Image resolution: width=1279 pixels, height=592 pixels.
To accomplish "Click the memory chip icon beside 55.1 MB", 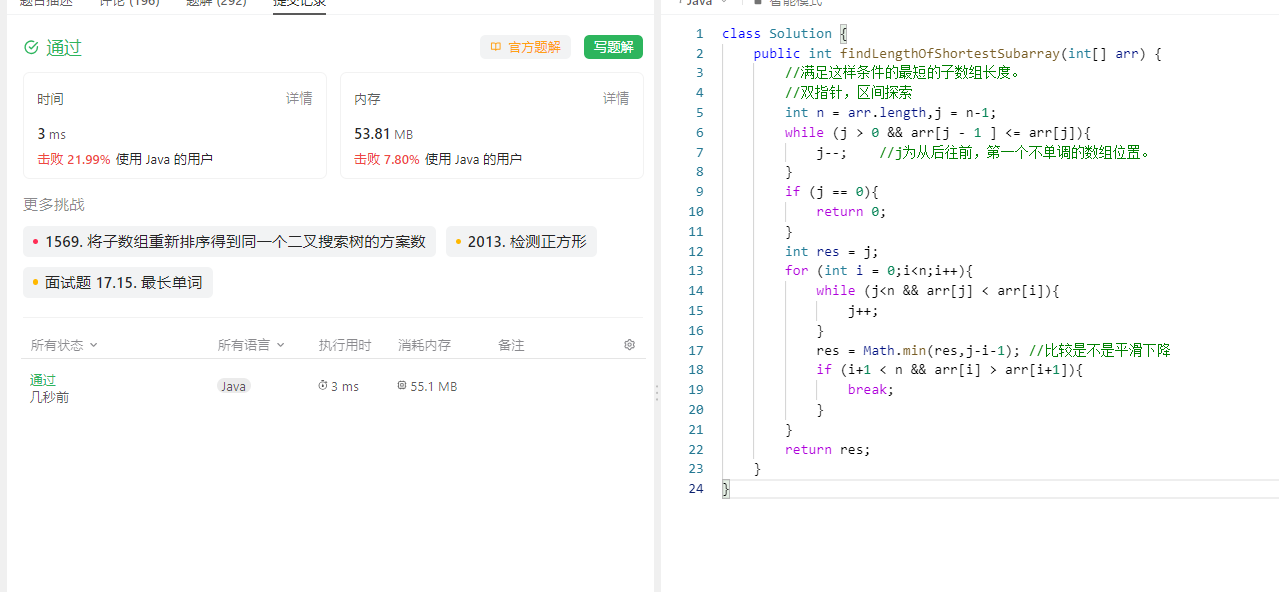I will [x=402, y=386].
